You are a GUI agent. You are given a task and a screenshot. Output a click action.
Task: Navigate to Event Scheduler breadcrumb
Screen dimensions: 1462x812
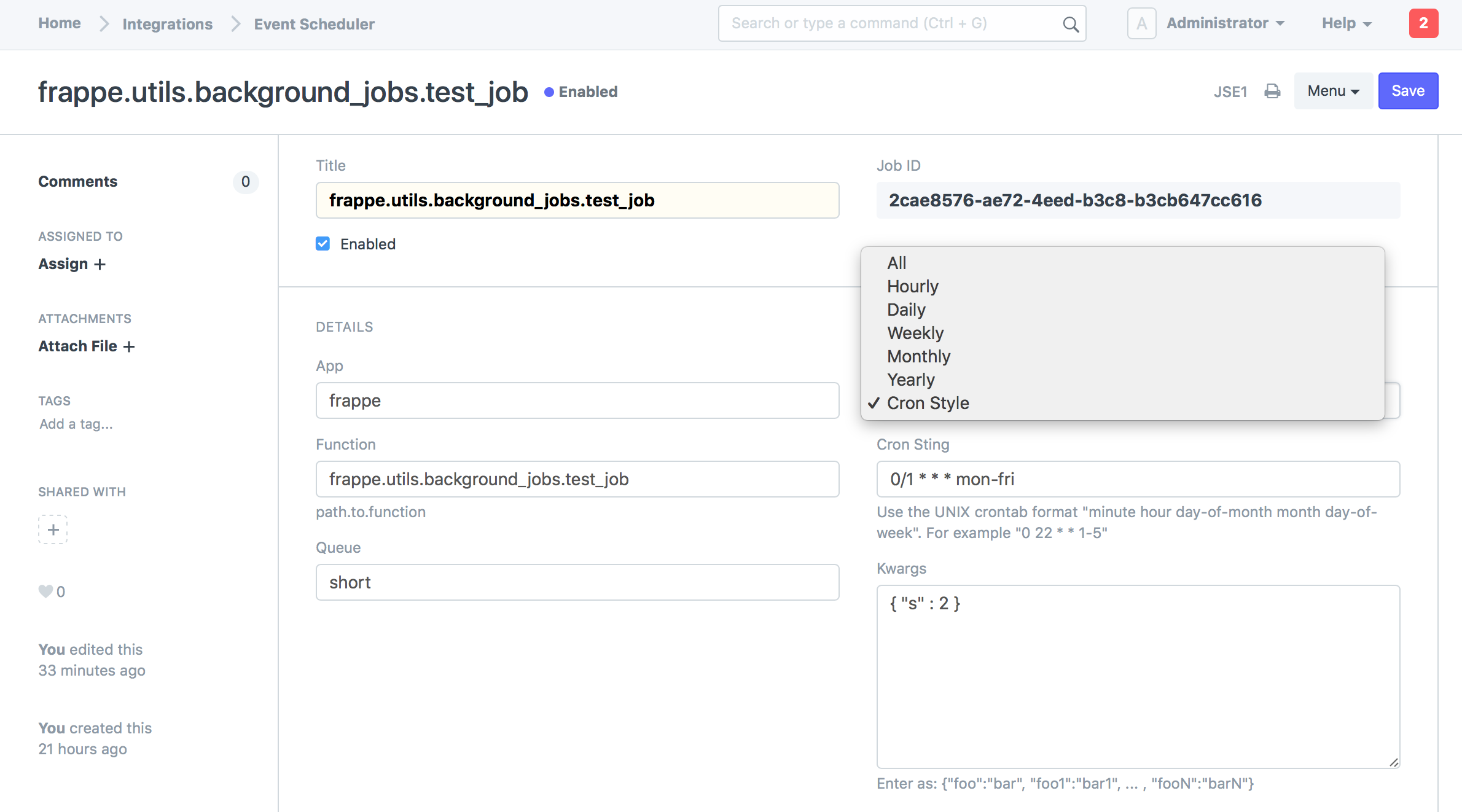(314, 24)
